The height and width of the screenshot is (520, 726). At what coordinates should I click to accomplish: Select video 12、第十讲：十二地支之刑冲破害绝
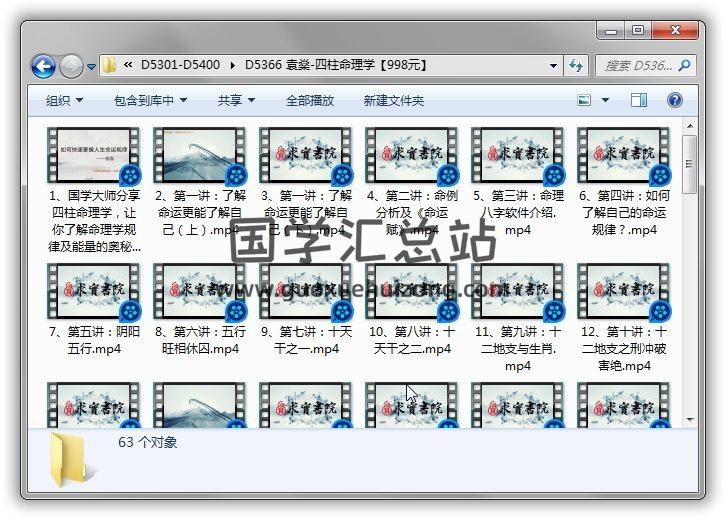[624, 318]
